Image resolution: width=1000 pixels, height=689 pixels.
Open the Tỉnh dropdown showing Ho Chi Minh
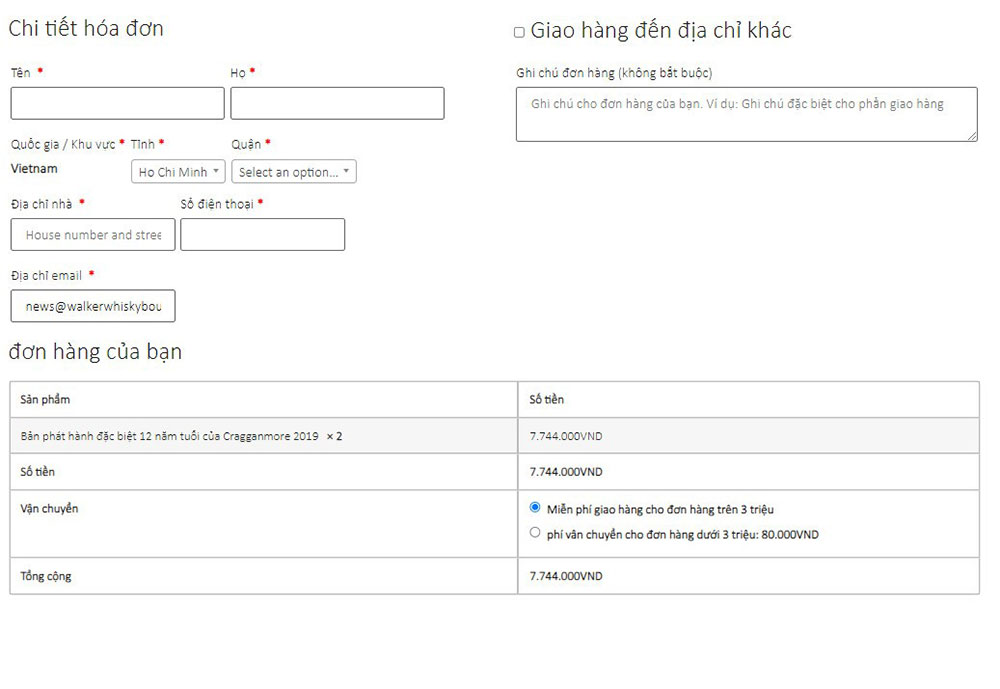(x=178, y=172)
